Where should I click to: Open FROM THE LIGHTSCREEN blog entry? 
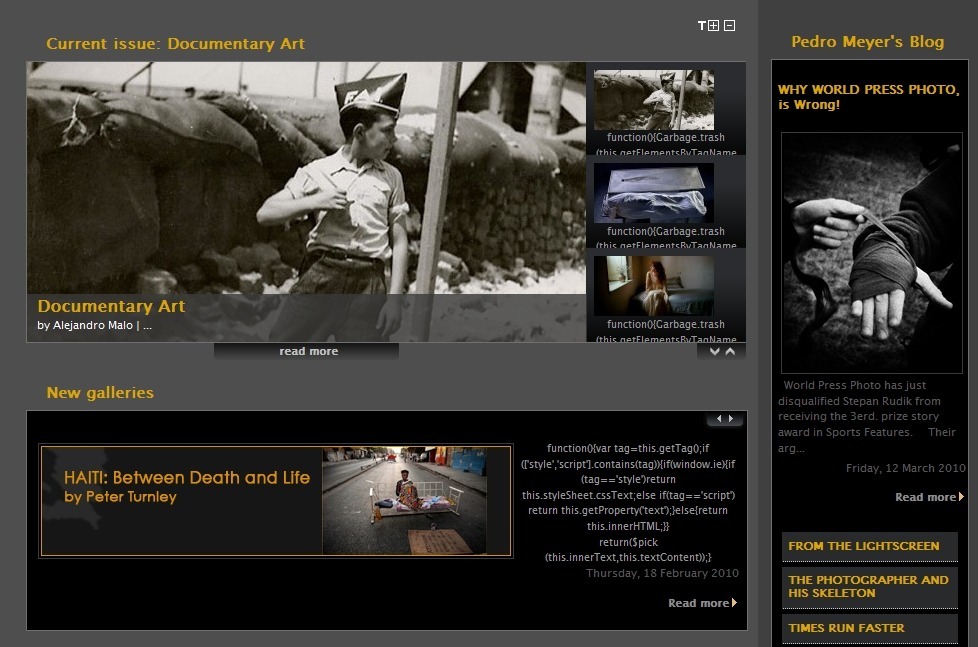pos(869,546)
